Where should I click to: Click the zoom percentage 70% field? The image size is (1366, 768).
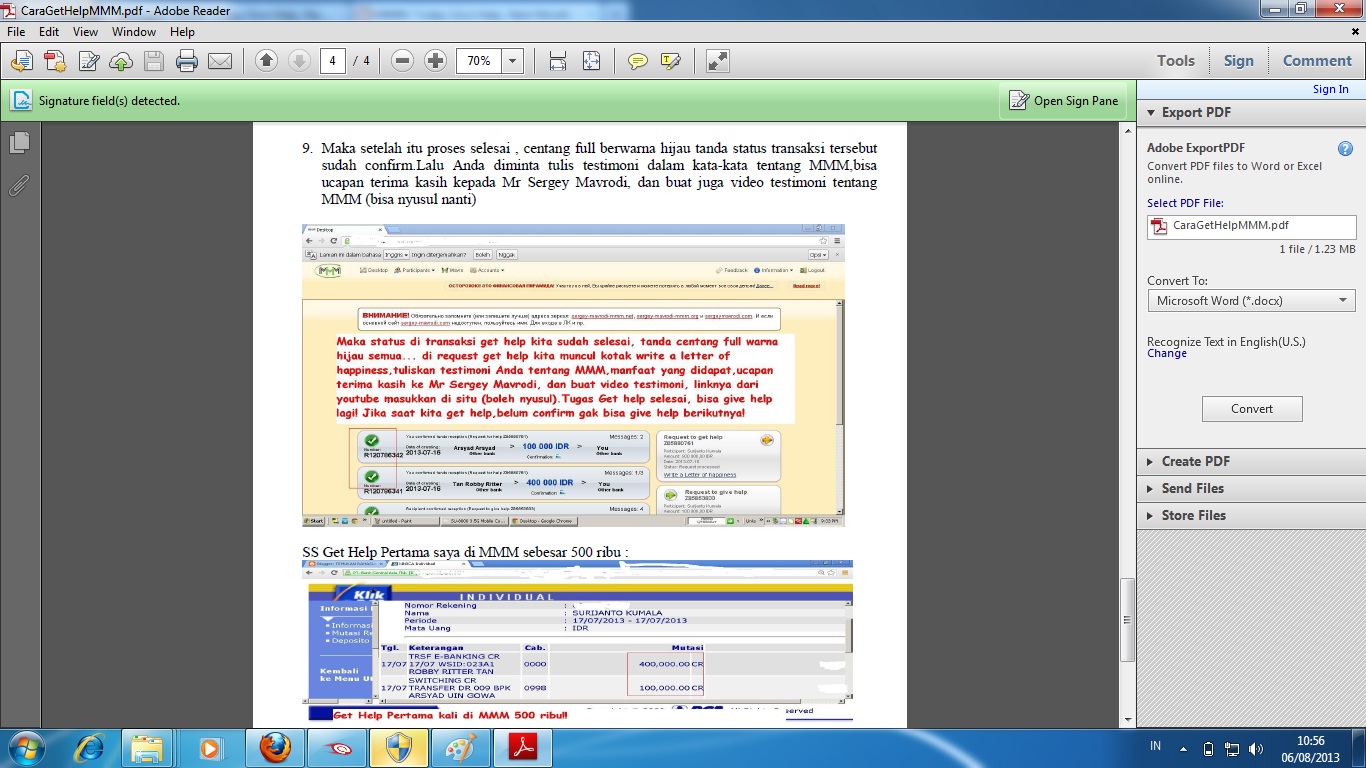click(x=480, y=61)
